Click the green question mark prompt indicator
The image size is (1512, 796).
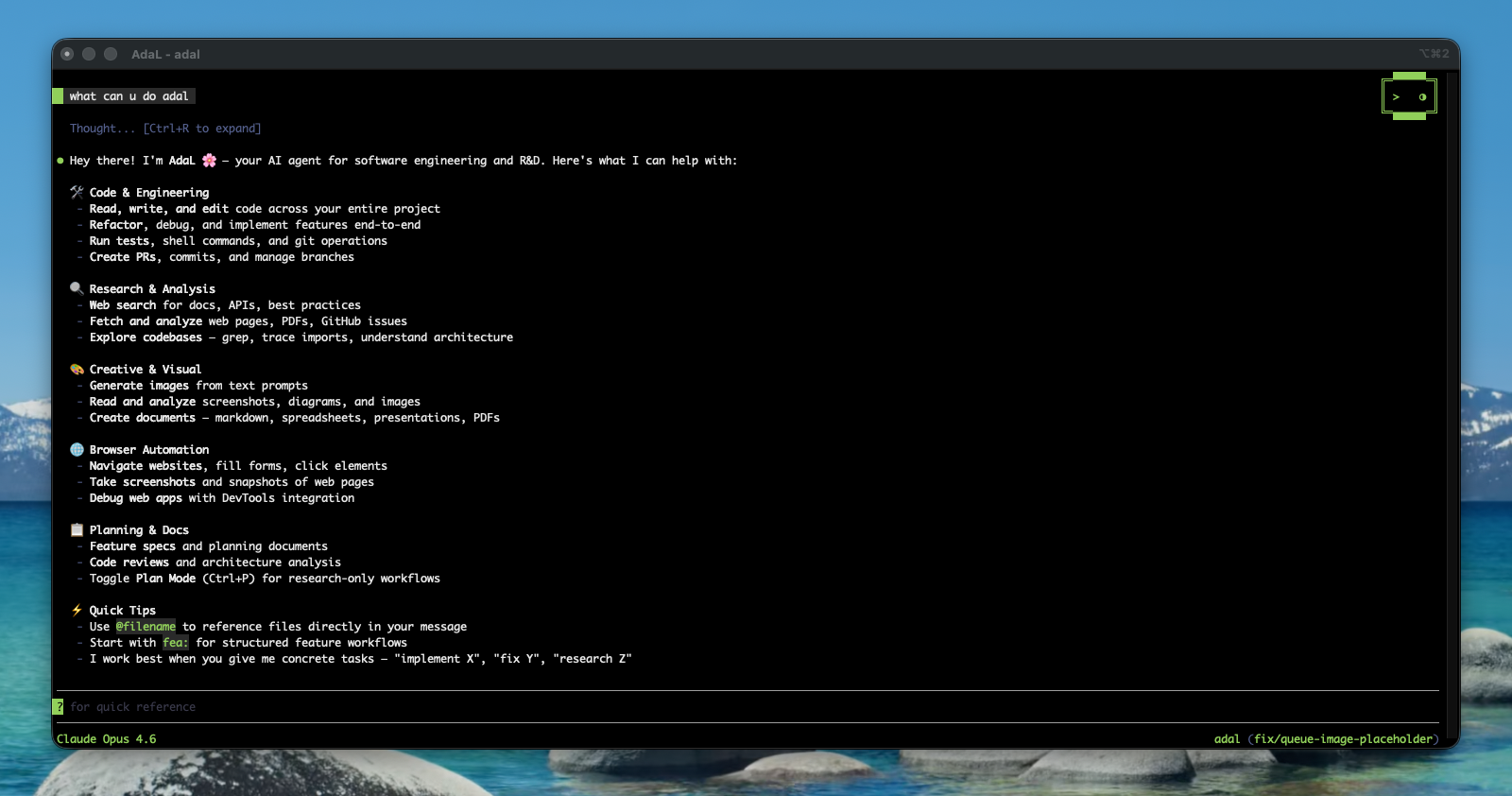point(59,706)
